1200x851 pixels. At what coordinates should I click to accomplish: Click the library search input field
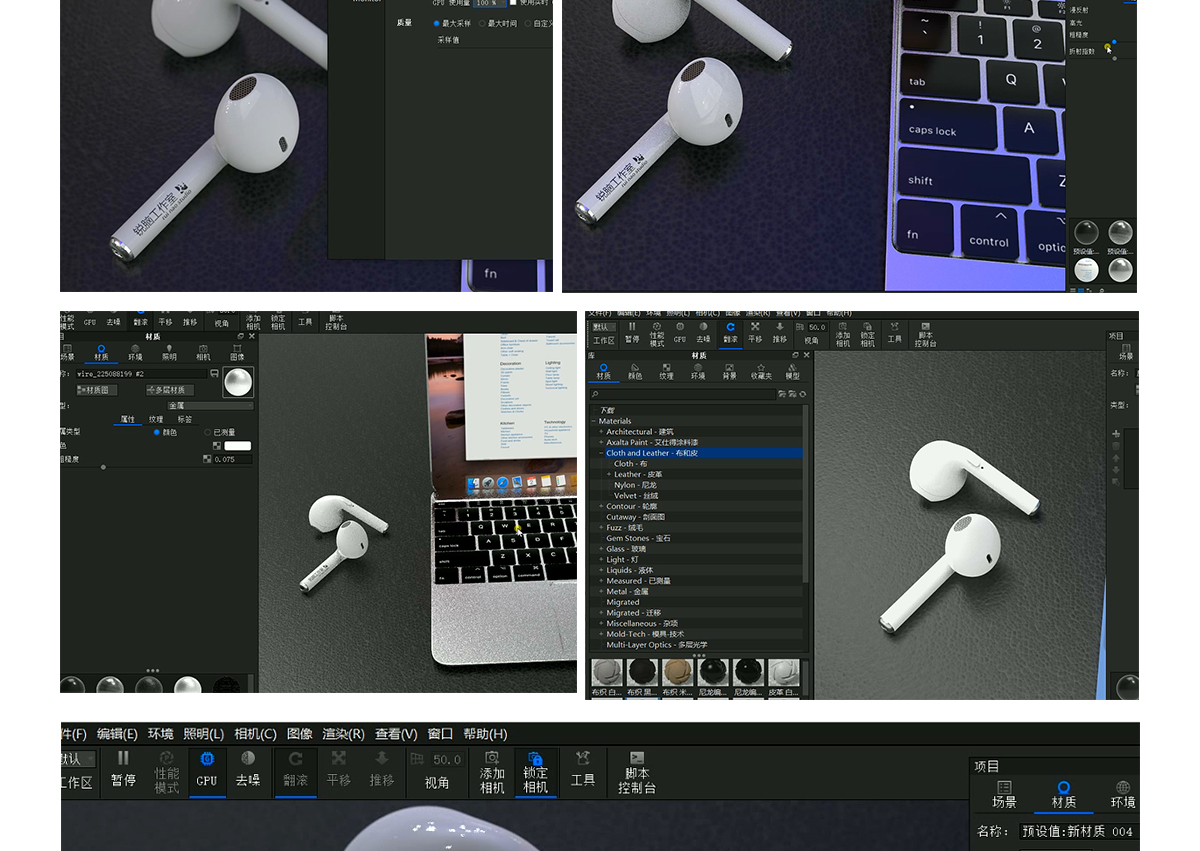click(682, 394)
